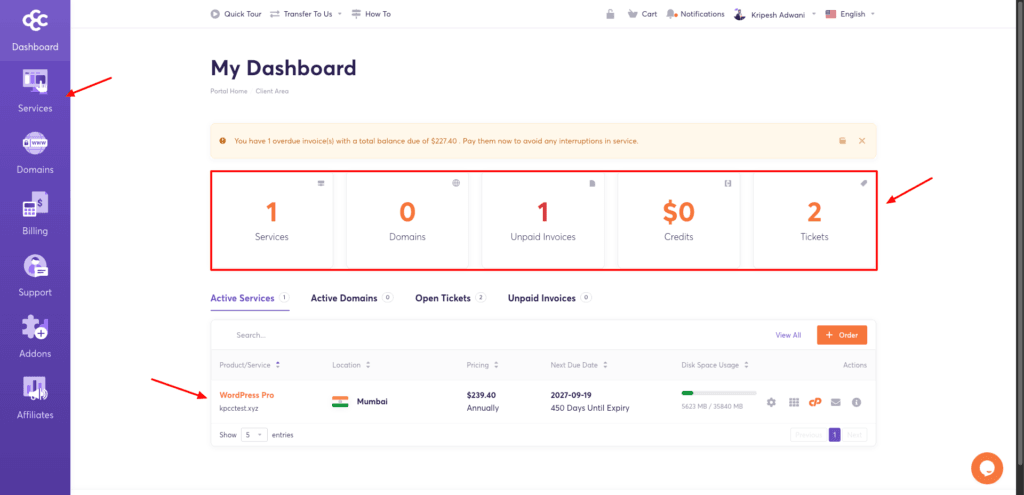The width and height of the screenshot is (1024, 495).
Task: Click the India flag icon
Action: click(340, 402)
